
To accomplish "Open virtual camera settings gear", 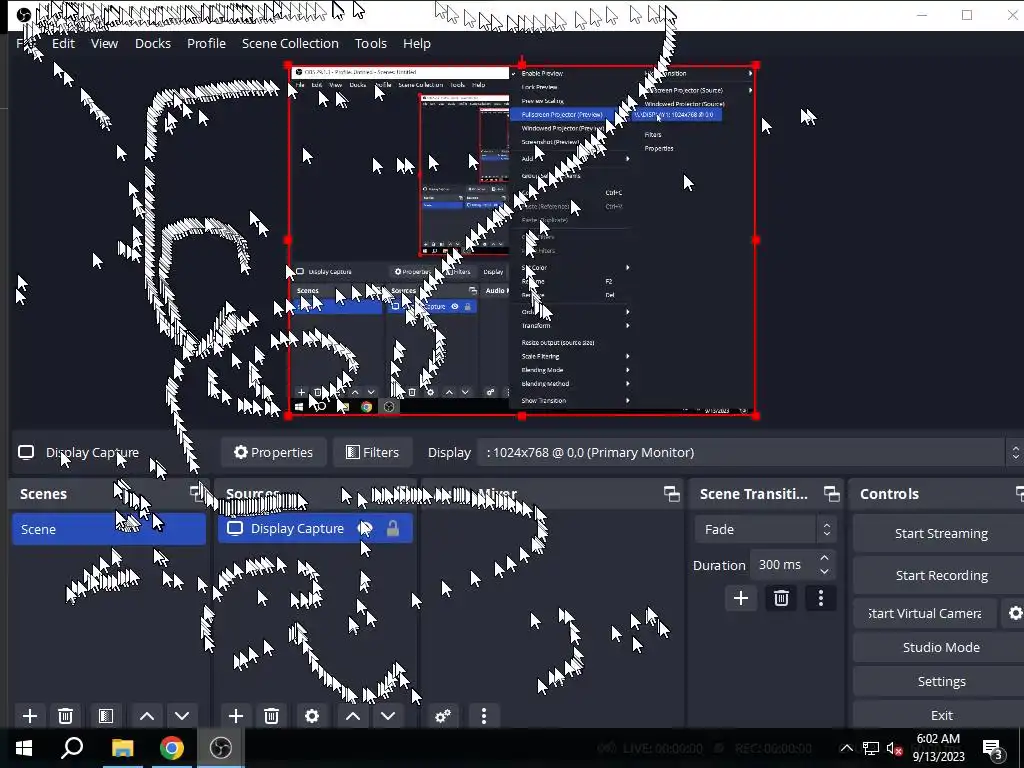I will (x=1014, y=613).
